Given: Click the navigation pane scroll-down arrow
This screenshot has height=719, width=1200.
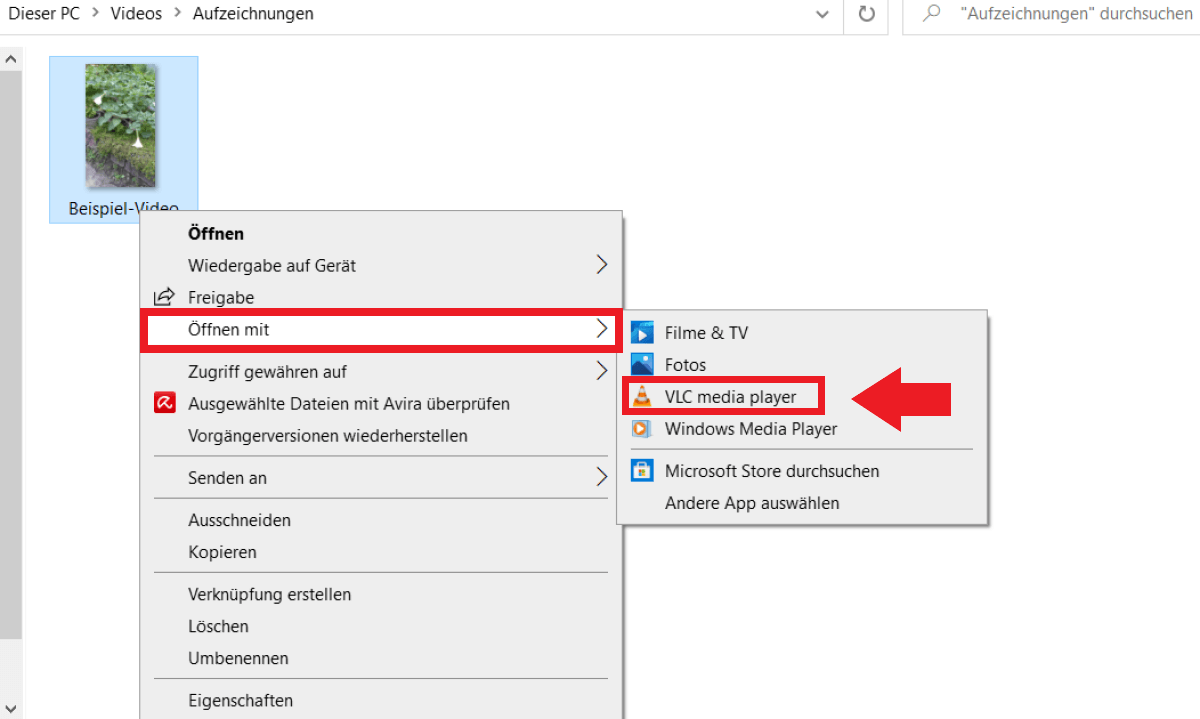Looking at the screenshot, I should [11, 707].
